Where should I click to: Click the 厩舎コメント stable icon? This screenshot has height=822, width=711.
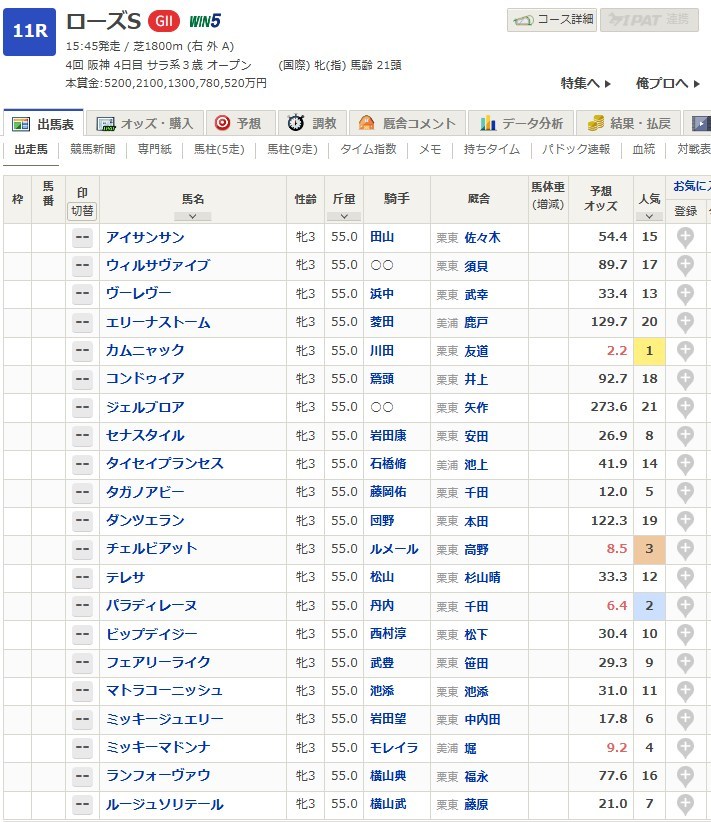[367, 124]
